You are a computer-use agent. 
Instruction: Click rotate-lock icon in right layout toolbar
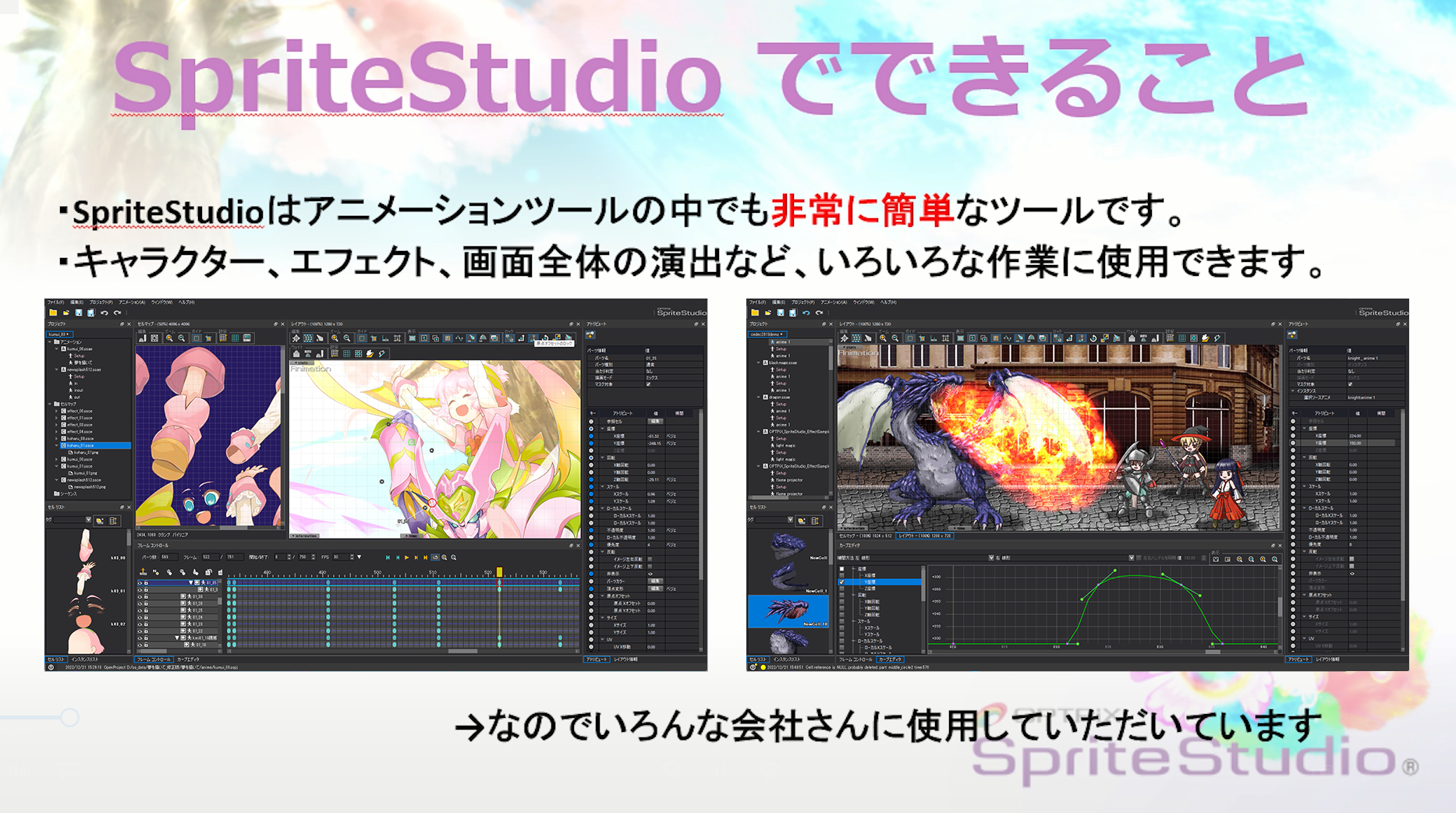(x=1093, y=338)
